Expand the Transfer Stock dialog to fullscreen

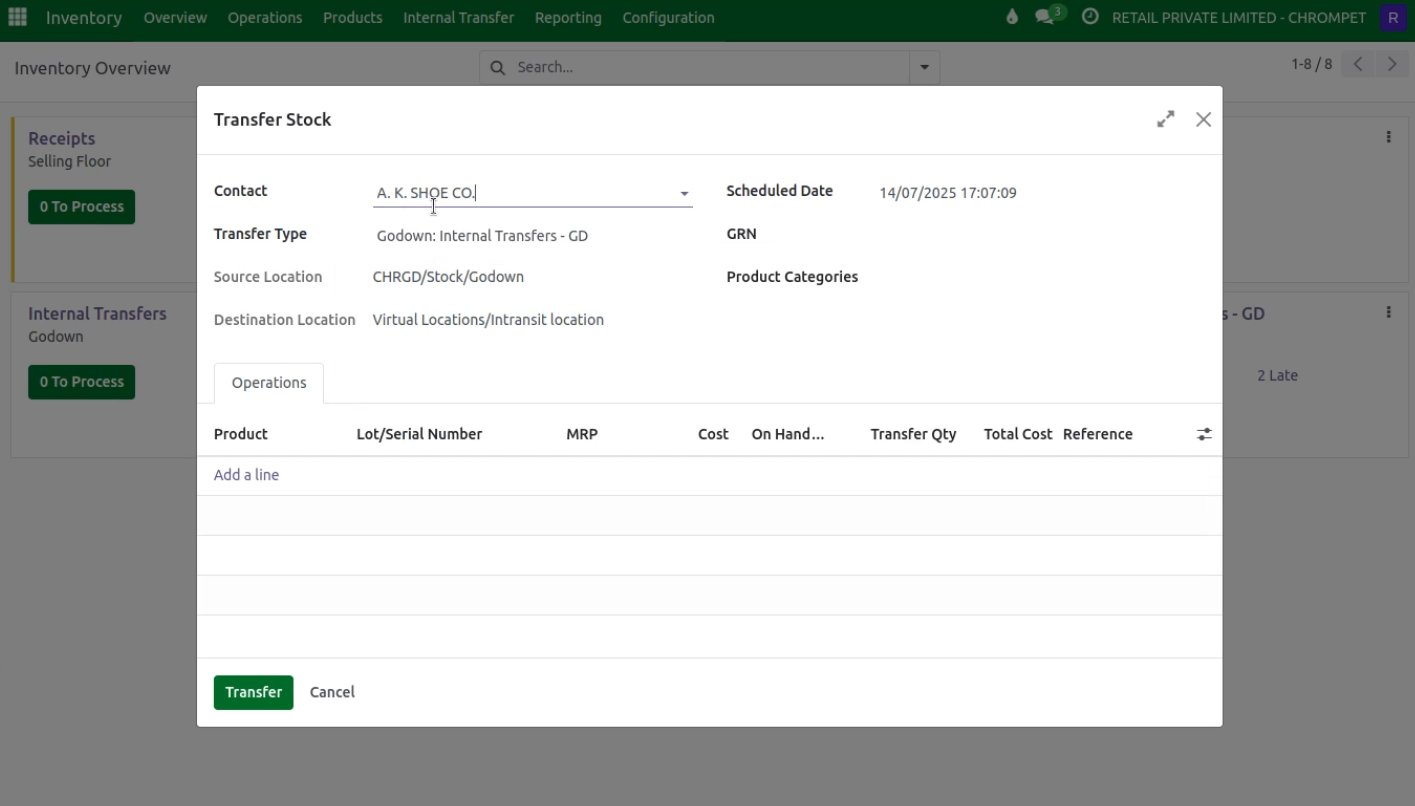1165,118
